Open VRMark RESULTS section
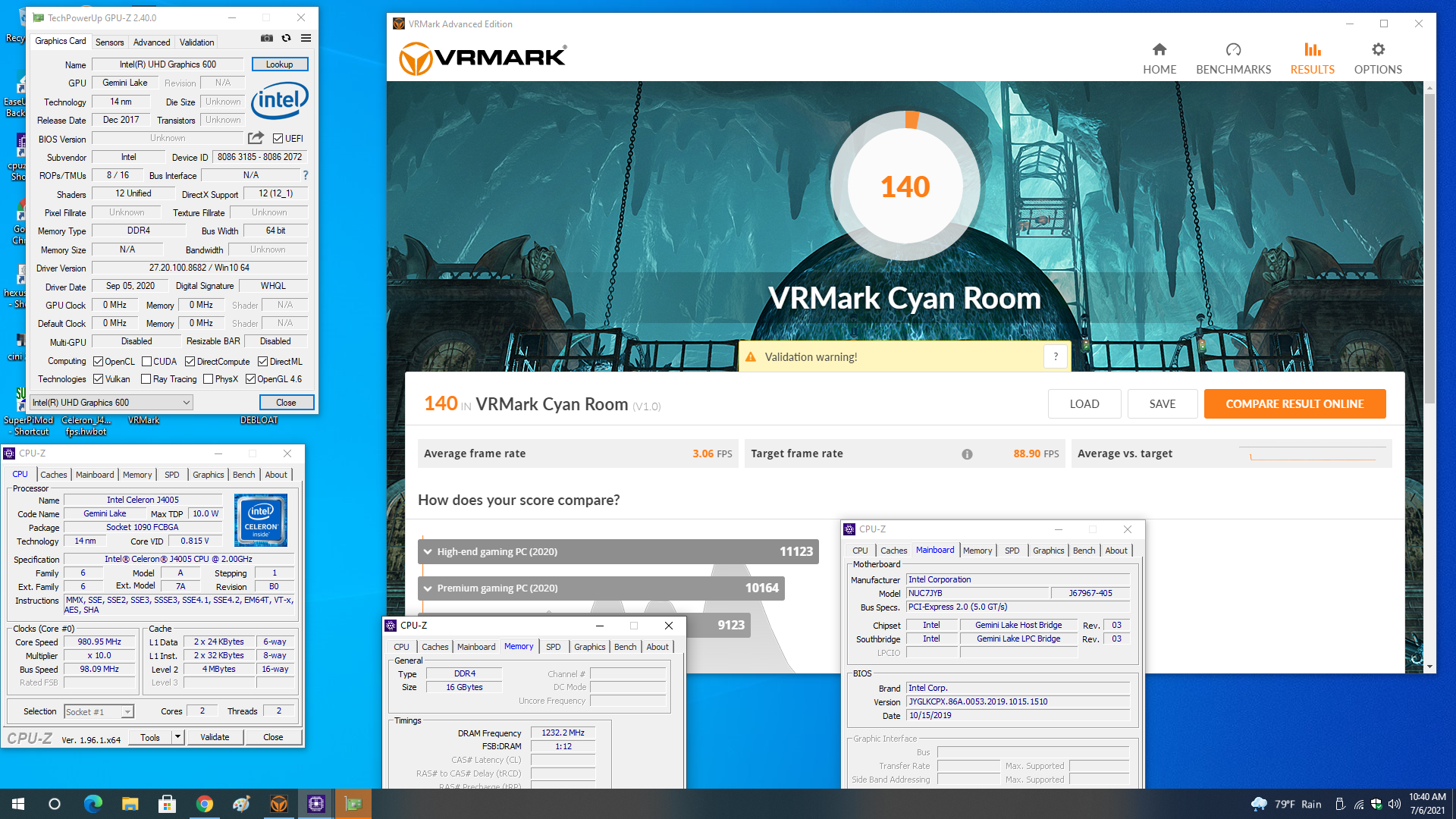The image size is (1456, 819). pos(1312,58)
